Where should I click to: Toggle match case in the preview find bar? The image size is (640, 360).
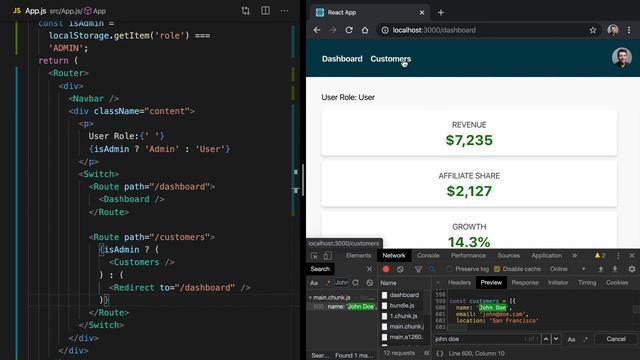[x=571, y=339]
